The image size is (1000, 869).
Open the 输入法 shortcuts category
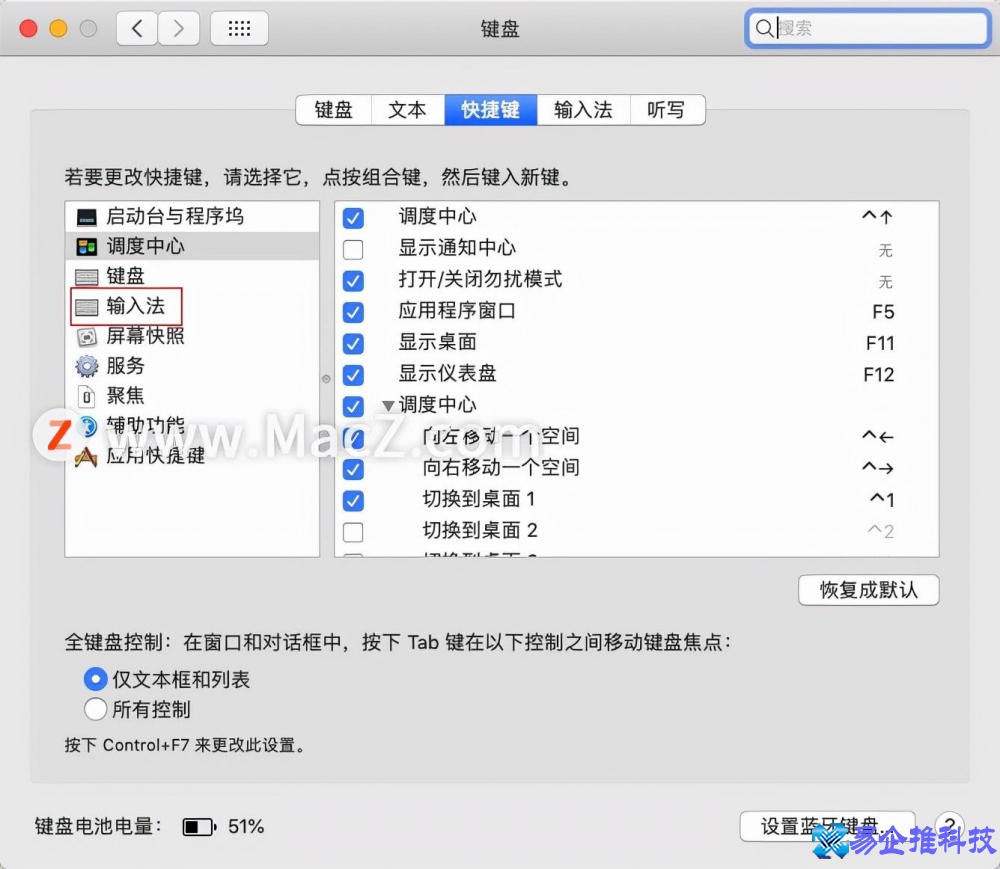[124, 306]
